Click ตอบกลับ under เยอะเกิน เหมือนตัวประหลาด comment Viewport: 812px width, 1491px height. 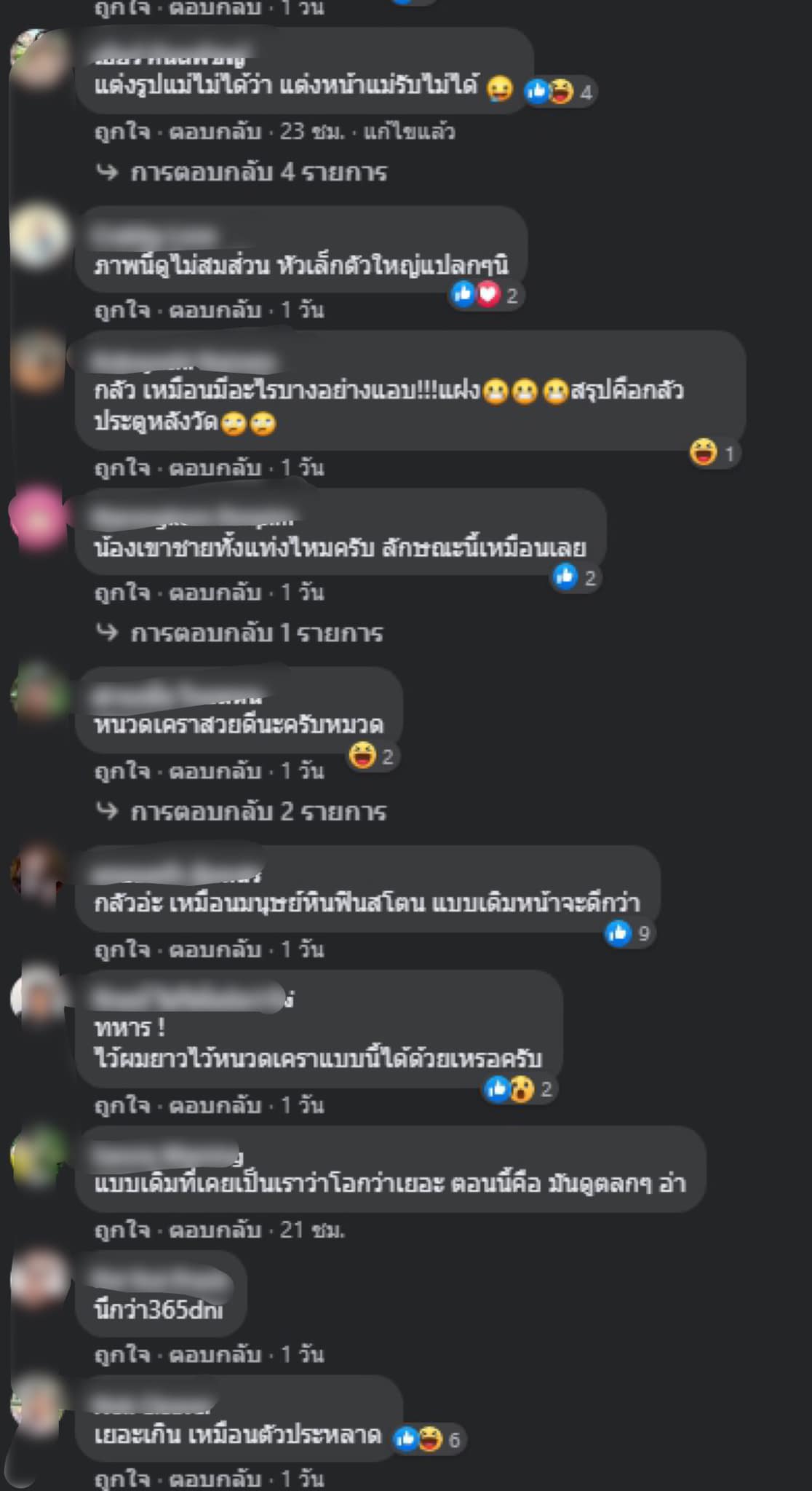click(215, 1479)
